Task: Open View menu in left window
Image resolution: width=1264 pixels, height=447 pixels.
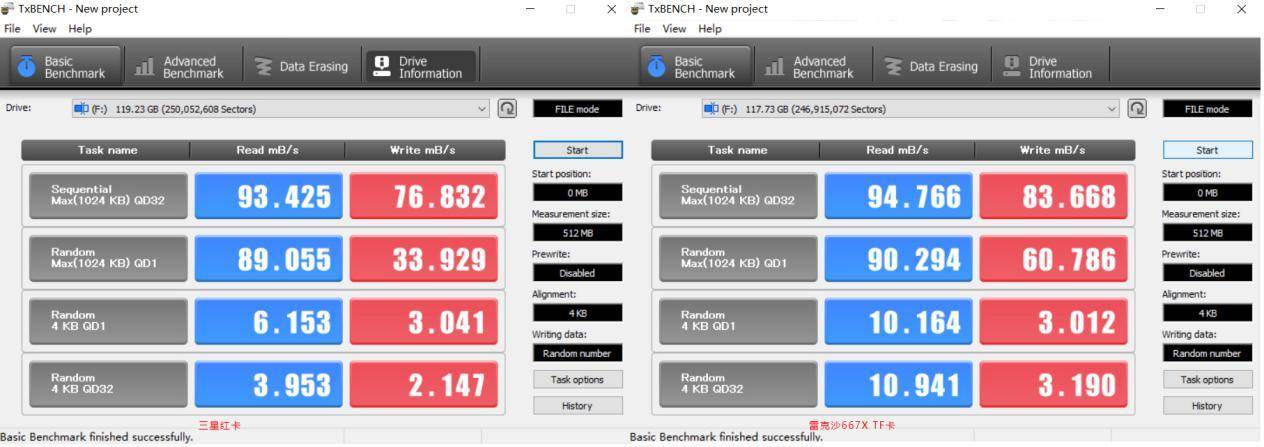Action: [x=45, y=28]
